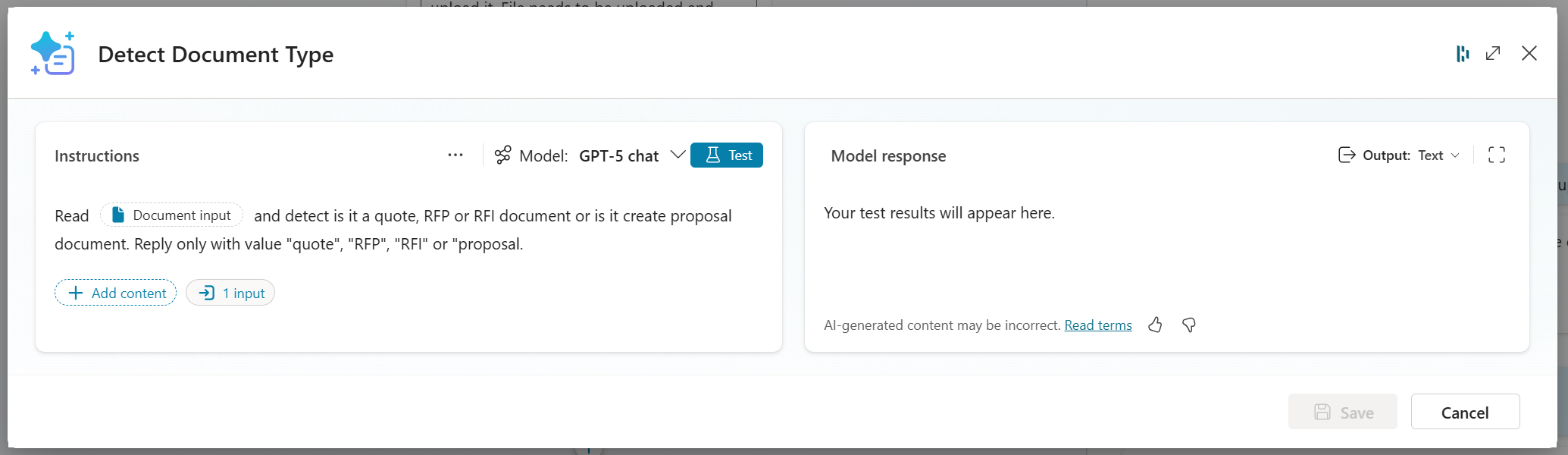This screenshot has width=1568, height=455.
Task: Select the Document input chip
Action: 172,215
